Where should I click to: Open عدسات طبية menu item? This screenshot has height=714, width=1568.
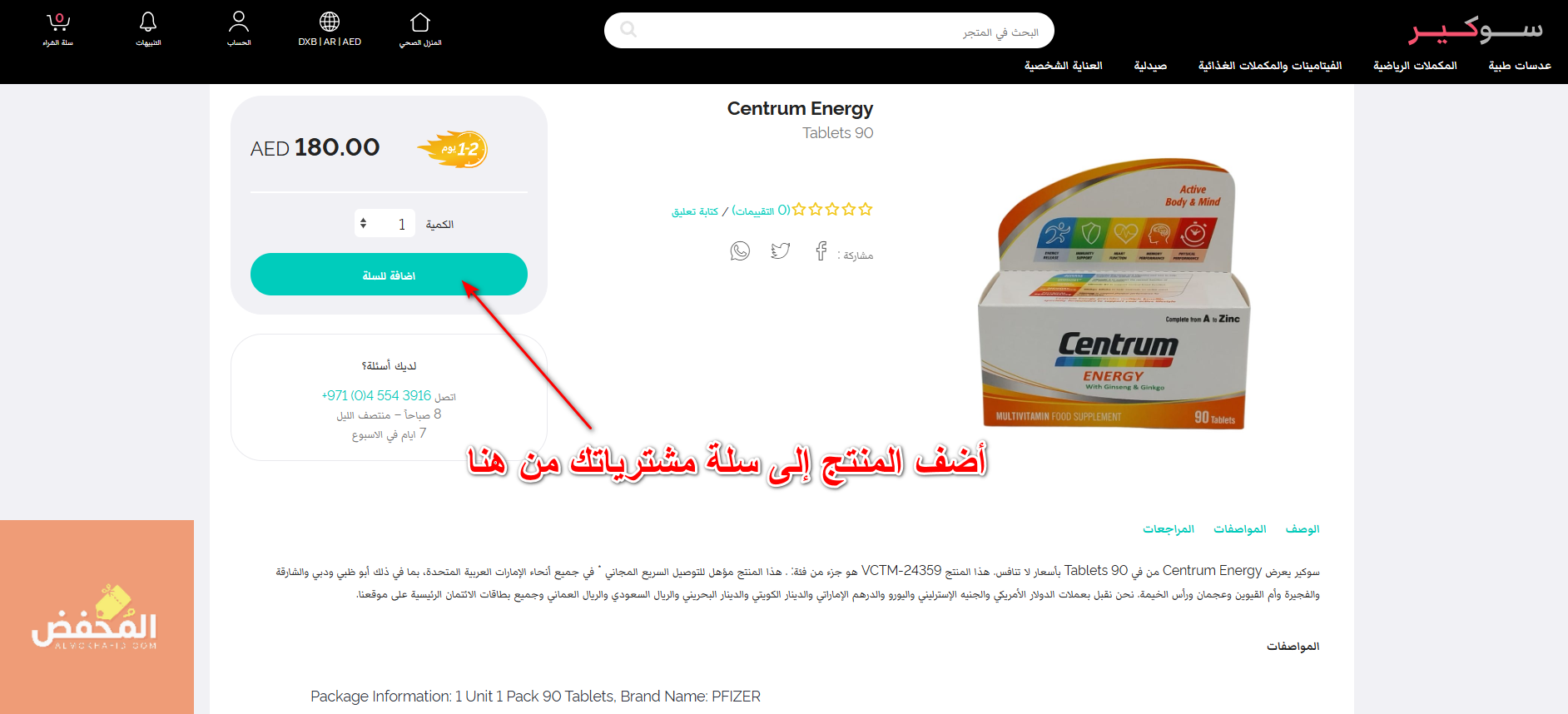coord(1520,66)
